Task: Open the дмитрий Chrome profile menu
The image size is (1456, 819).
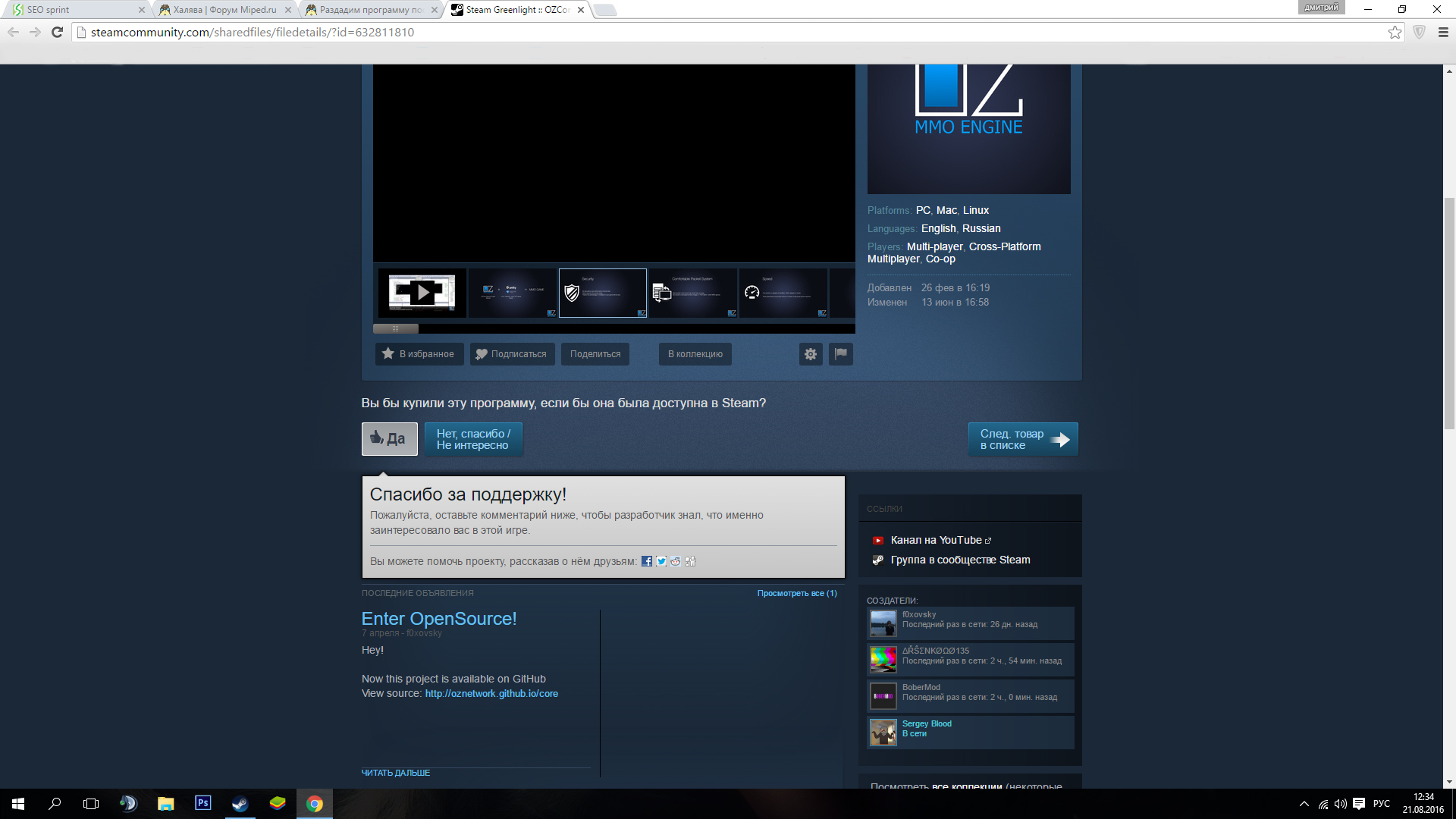Action: (1322, 8)
